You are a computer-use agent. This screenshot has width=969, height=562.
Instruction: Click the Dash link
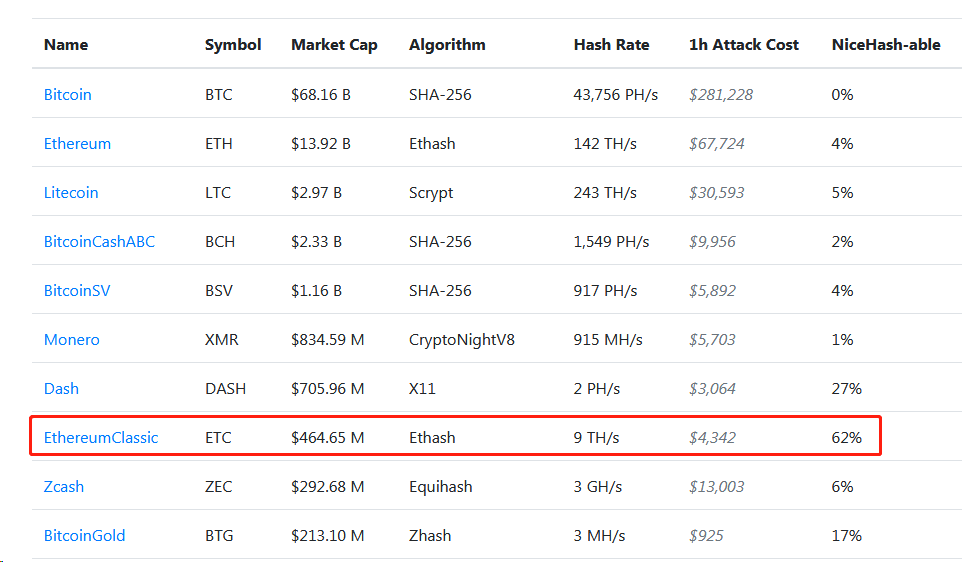point(61,388)
